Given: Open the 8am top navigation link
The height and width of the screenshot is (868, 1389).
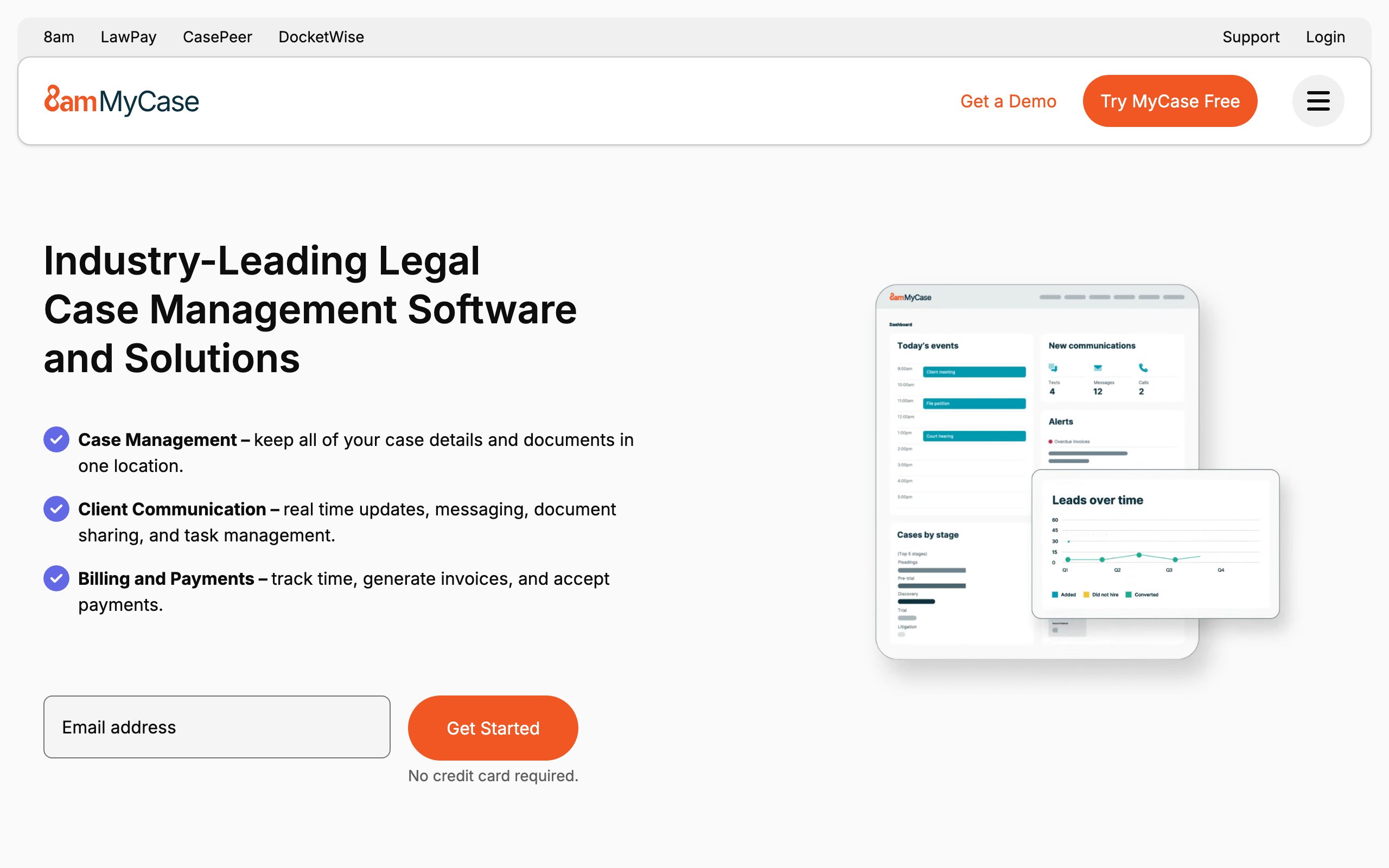Looking at the screenshot, I should [59, 37].
